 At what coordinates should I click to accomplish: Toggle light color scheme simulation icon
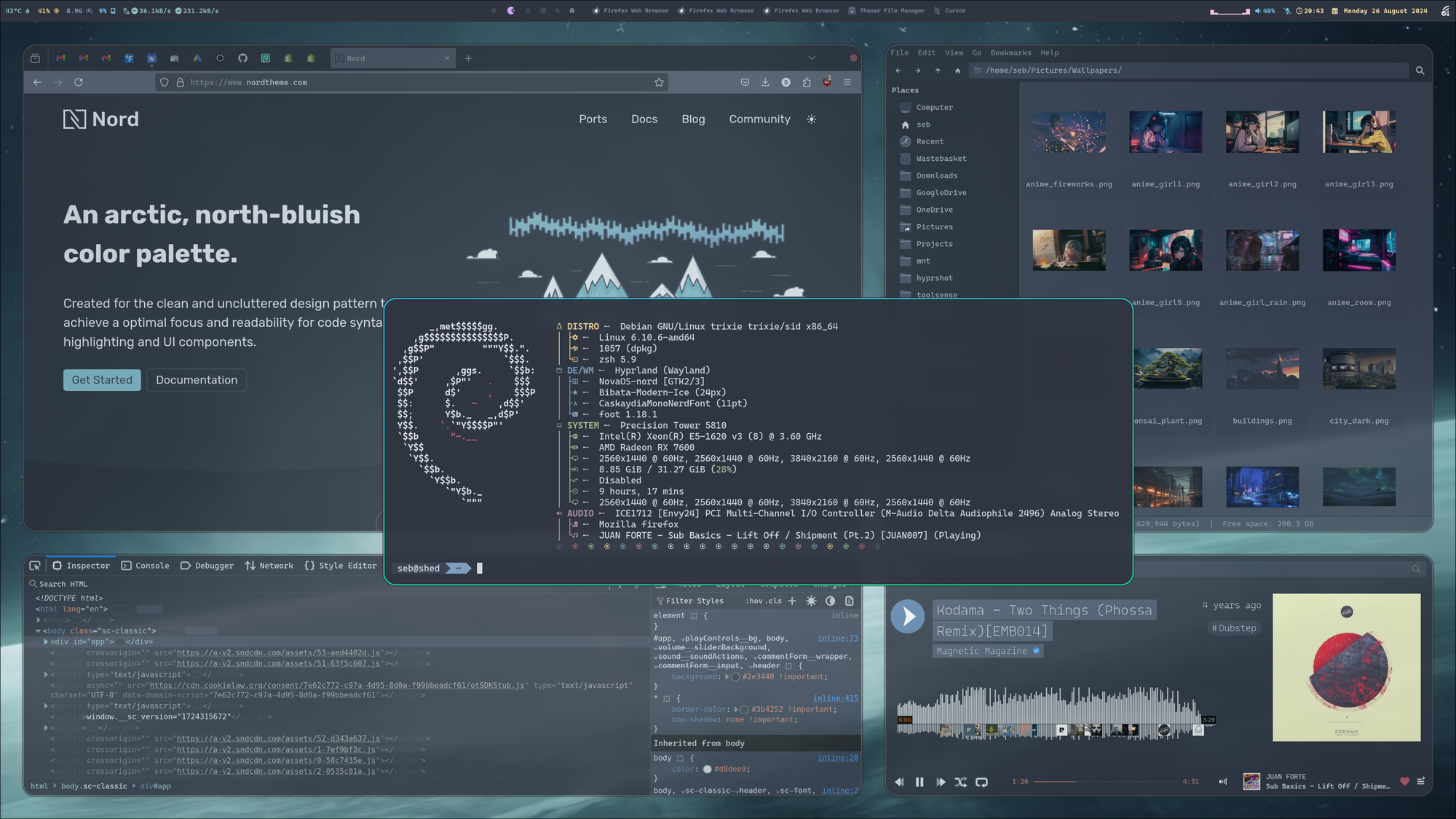pos(811,601)
